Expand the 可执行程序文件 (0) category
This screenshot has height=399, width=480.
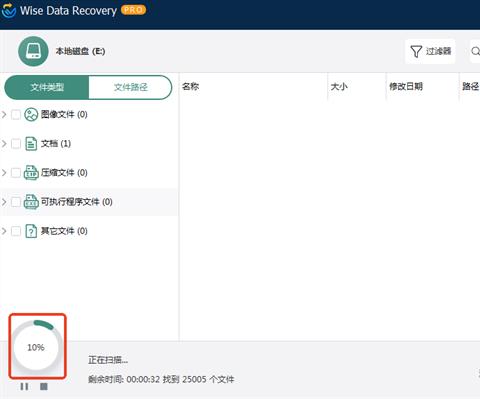click(x=4, y=202)
